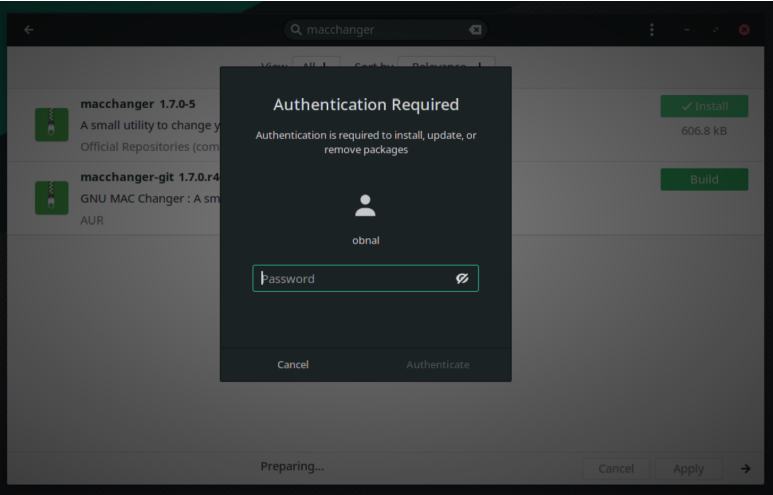Click the GNU MAC Changer description

(150, 199)
